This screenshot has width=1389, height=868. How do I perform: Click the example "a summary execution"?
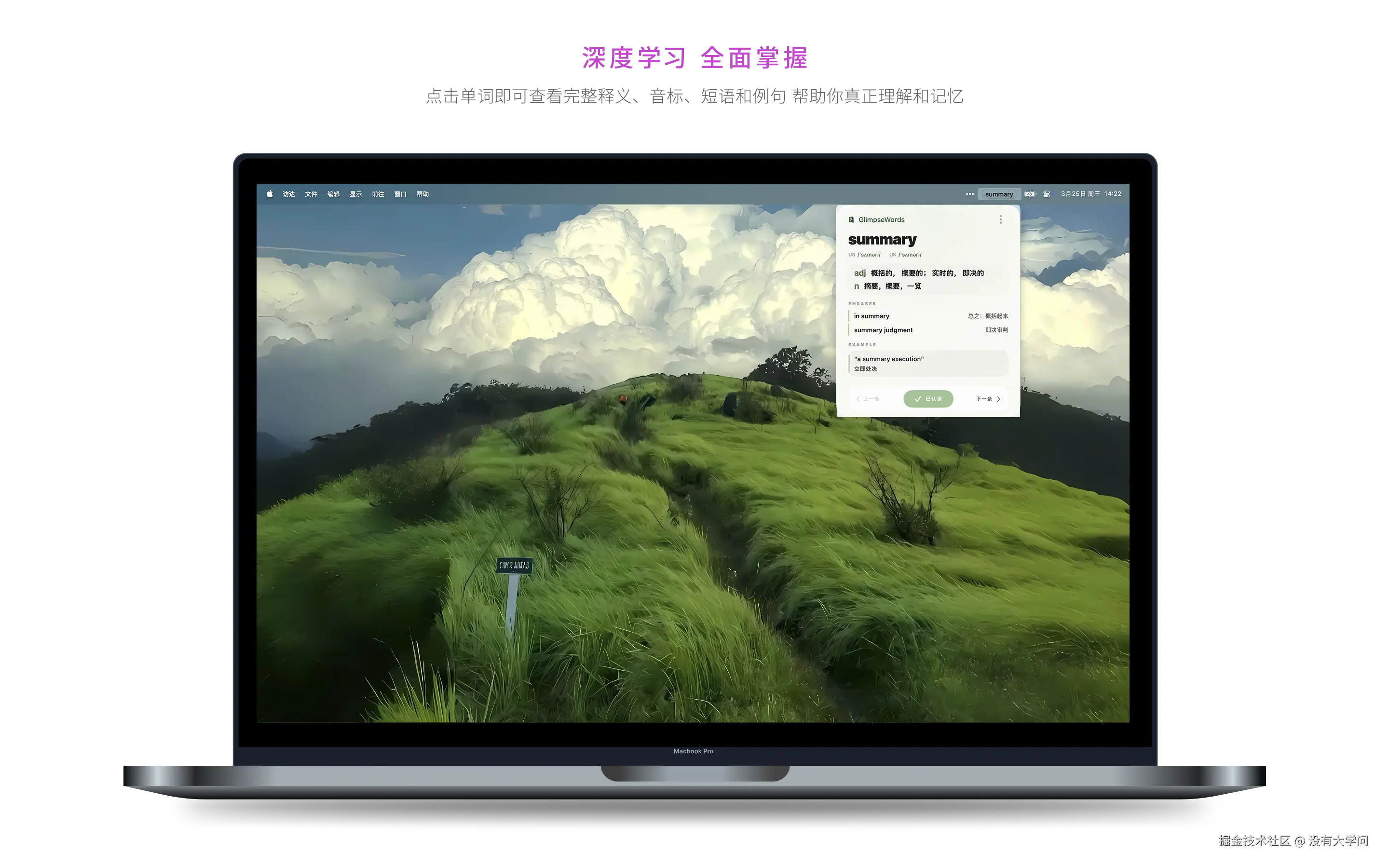(888, 359)
